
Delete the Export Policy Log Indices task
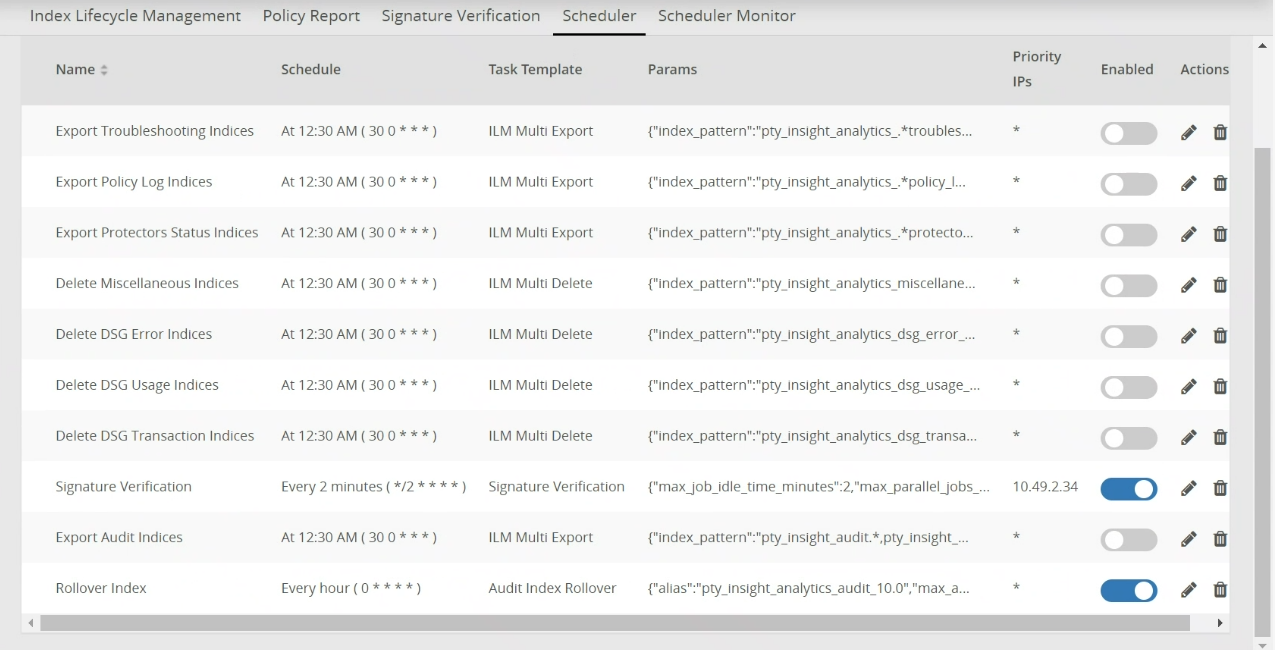(x=1220, y=183)
